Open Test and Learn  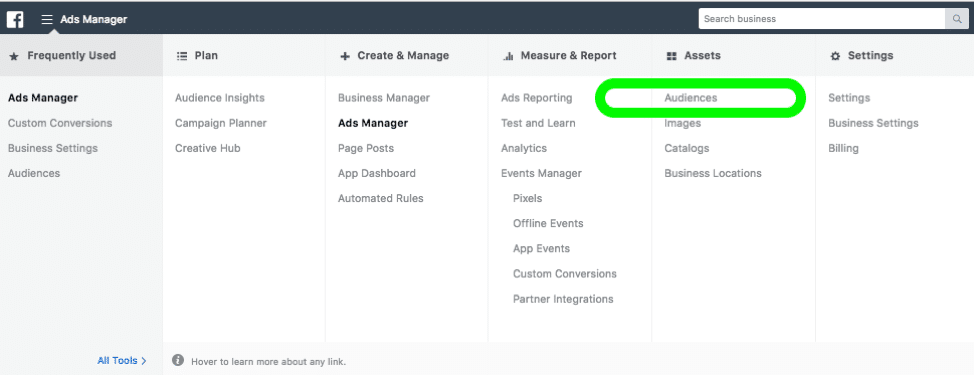(539, 123)
